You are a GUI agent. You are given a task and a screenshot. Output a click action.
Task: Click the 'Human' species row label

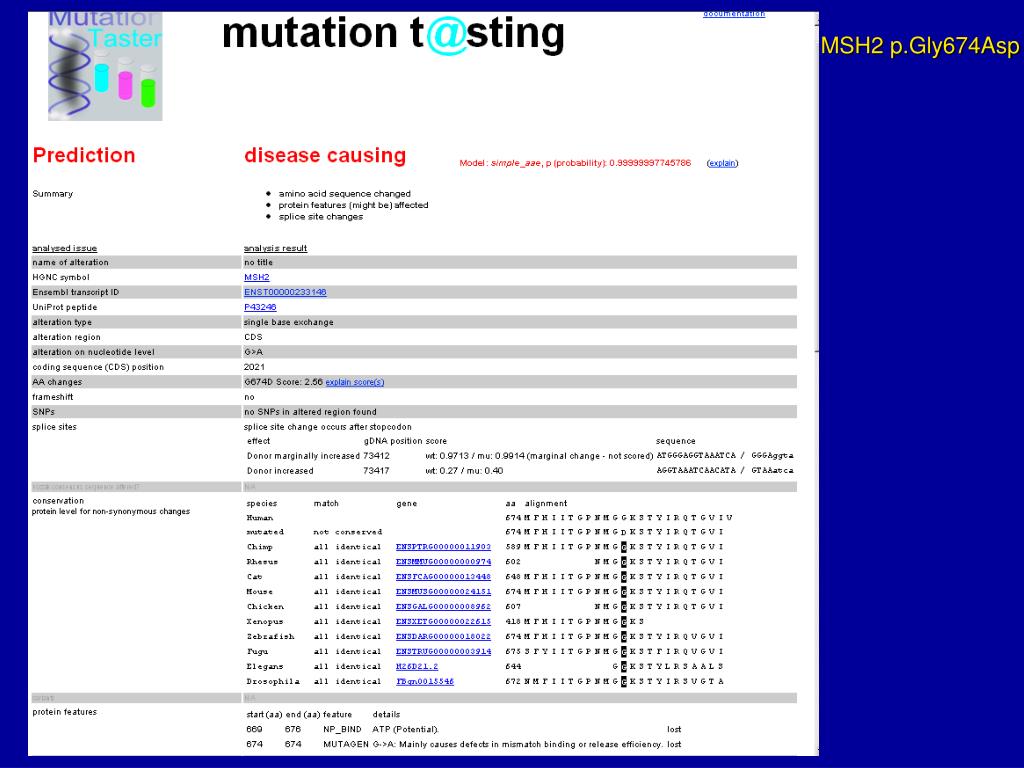(x=260, y=519)
